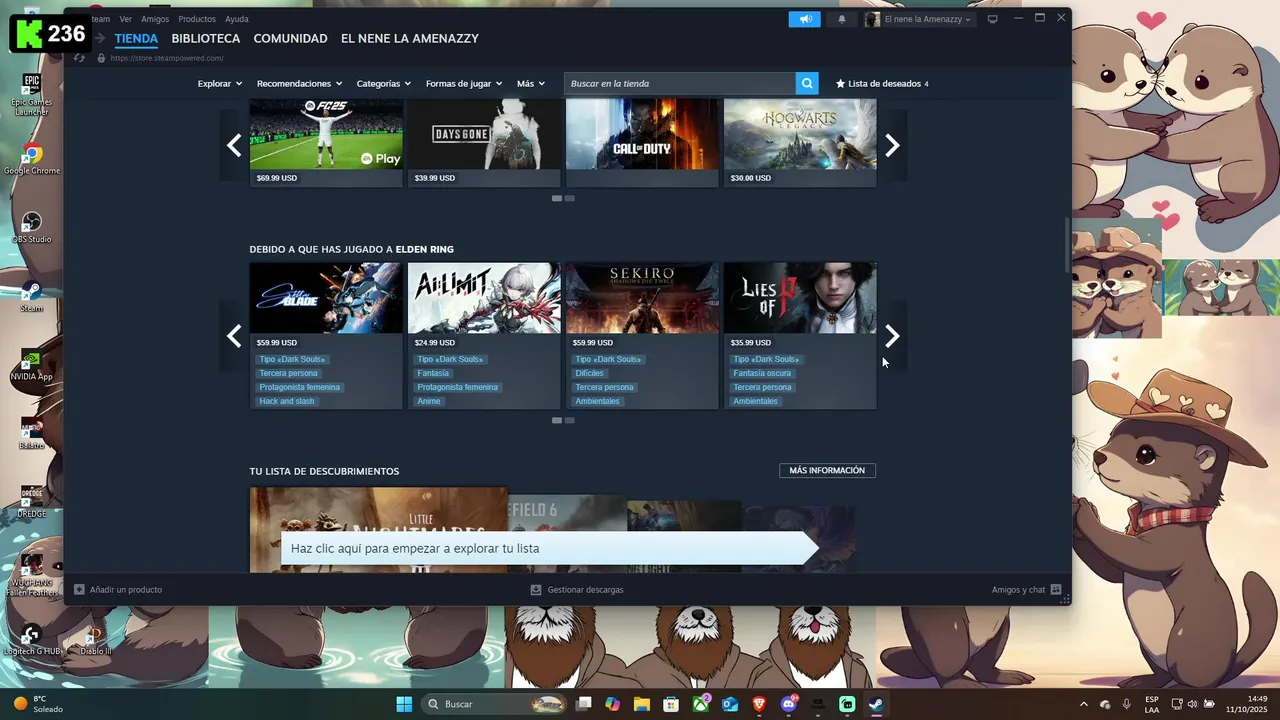
Task: Open Microsoft Store from the taskbar
Action: [x=671, y=704]
